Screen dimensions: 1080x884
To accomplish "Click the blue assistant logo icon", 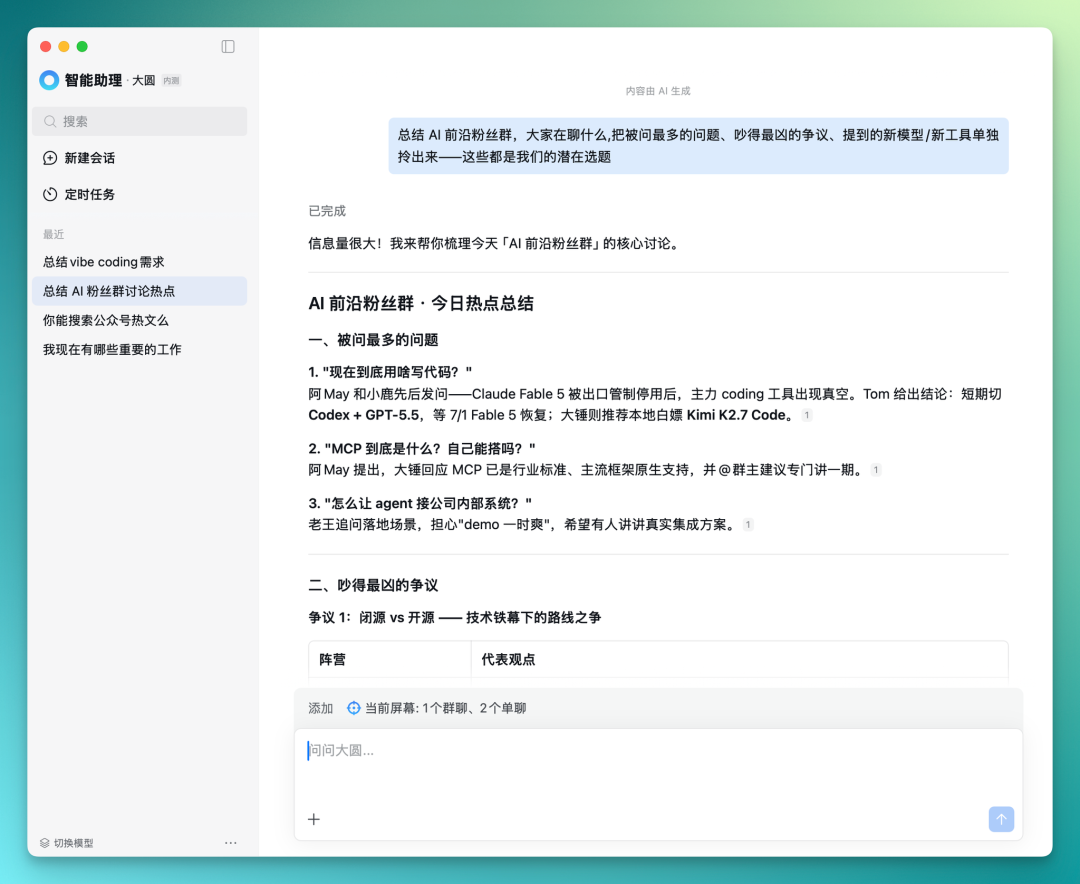I will (x=49, y=80).
